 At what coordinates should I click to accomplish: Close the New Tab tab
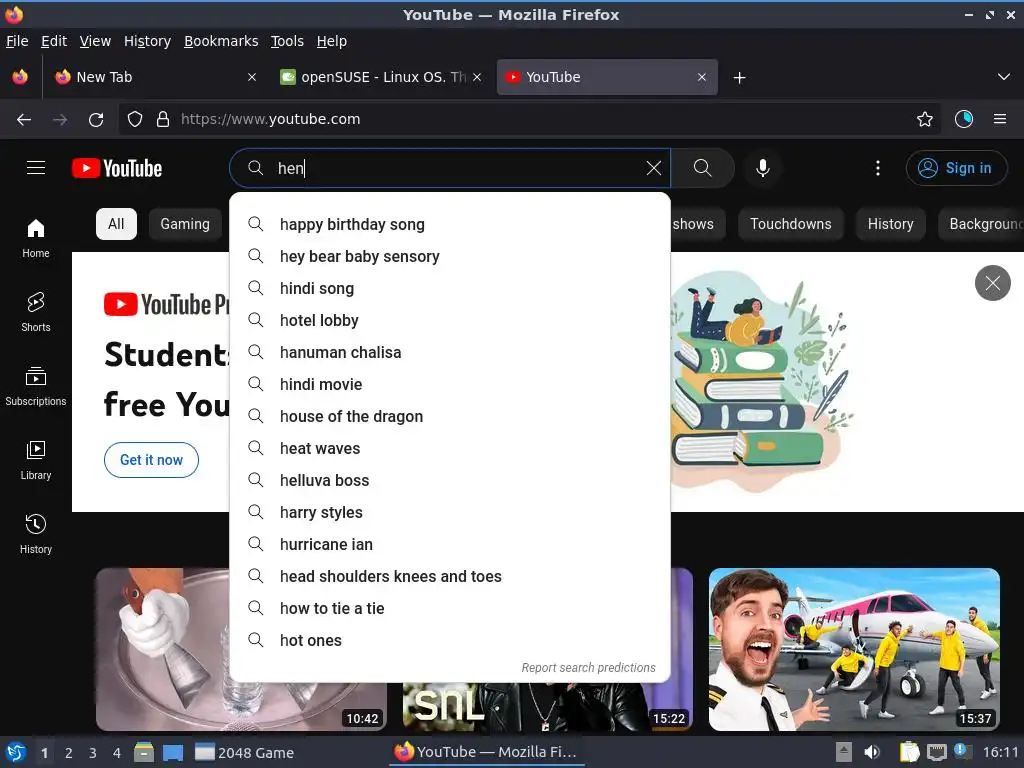(252, 77)
